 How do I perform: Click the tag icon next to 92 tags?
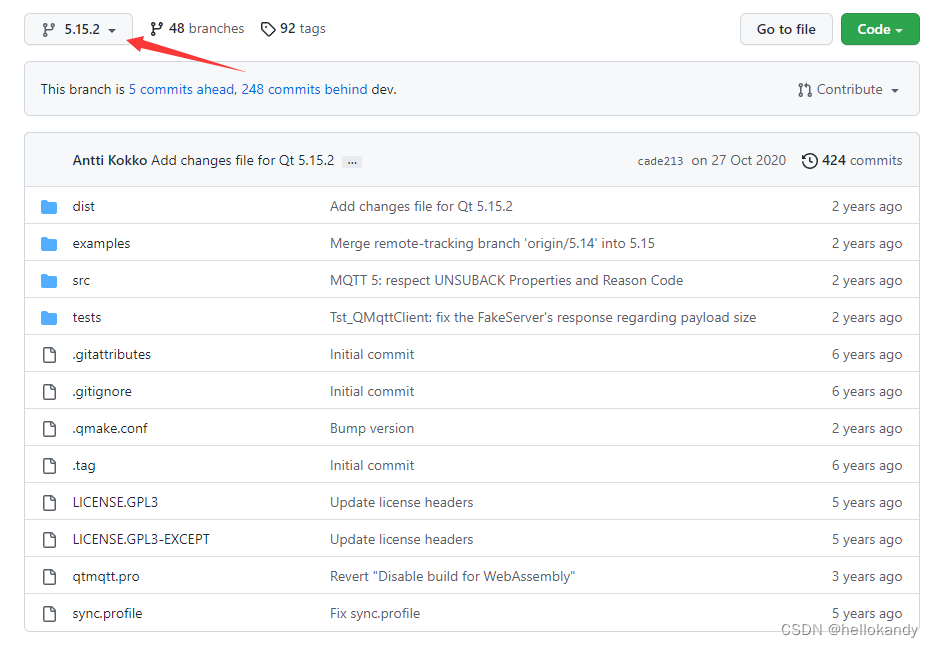click(267, 29)
